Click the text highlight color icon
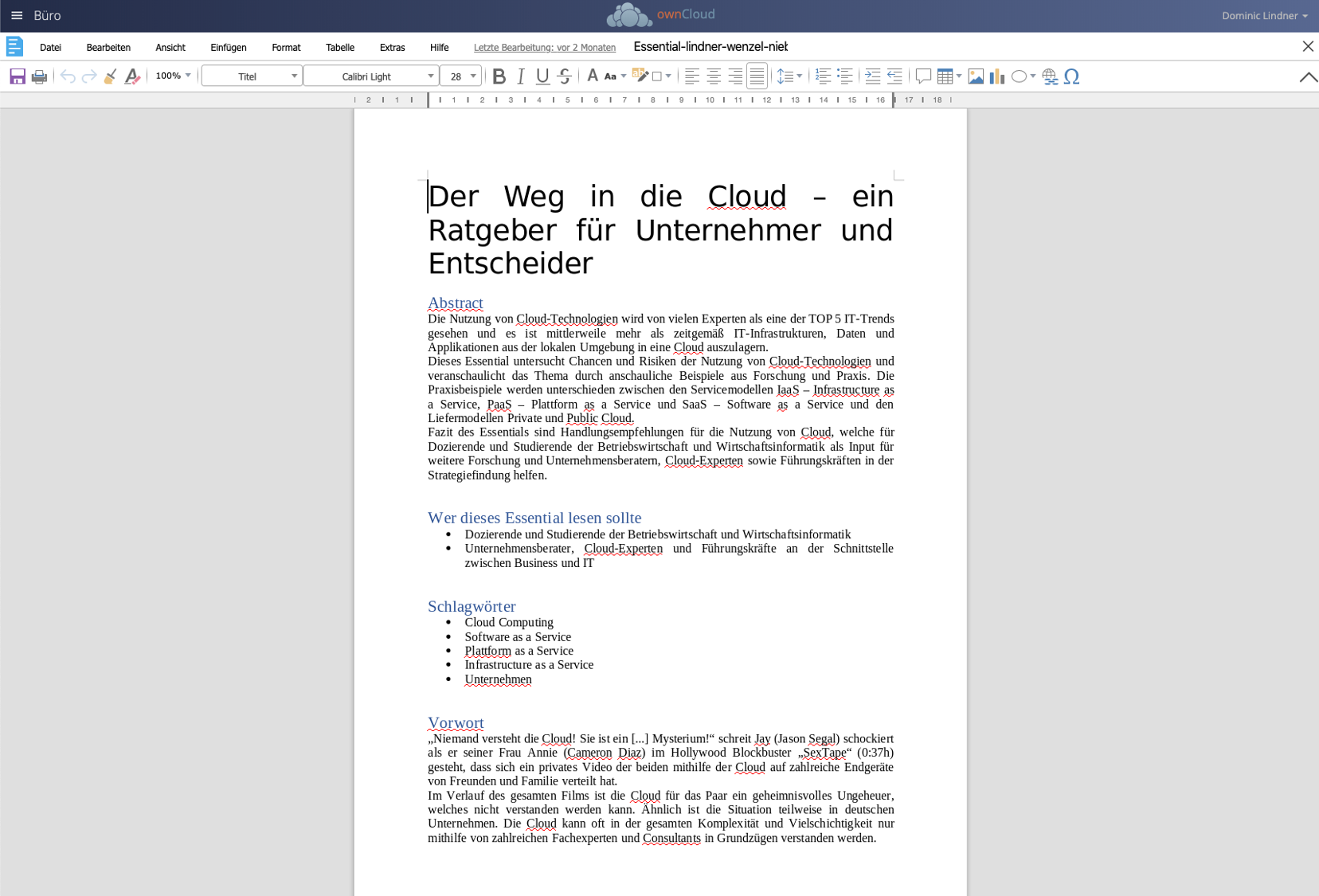Viewport: 1319px width, 896px height. click(x=640, y=76)
